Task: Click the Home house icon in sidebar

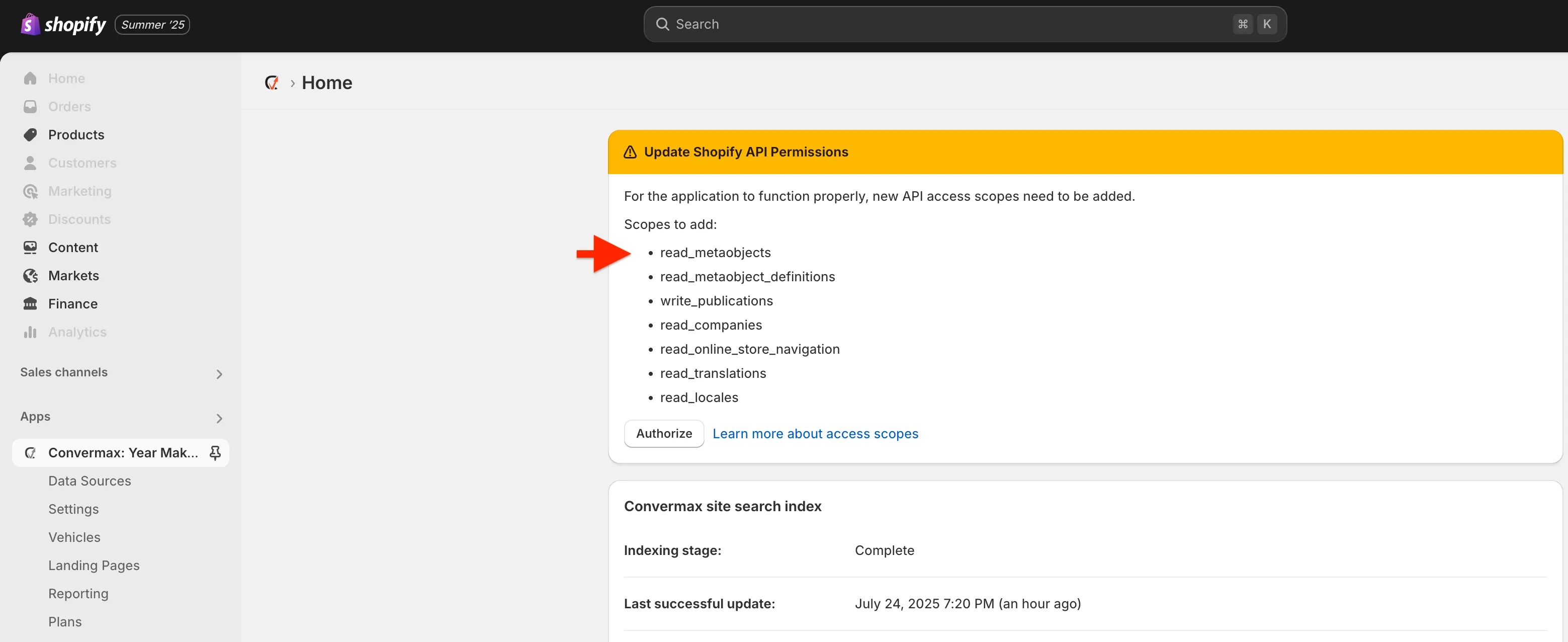Action: [x=30, y=78]
